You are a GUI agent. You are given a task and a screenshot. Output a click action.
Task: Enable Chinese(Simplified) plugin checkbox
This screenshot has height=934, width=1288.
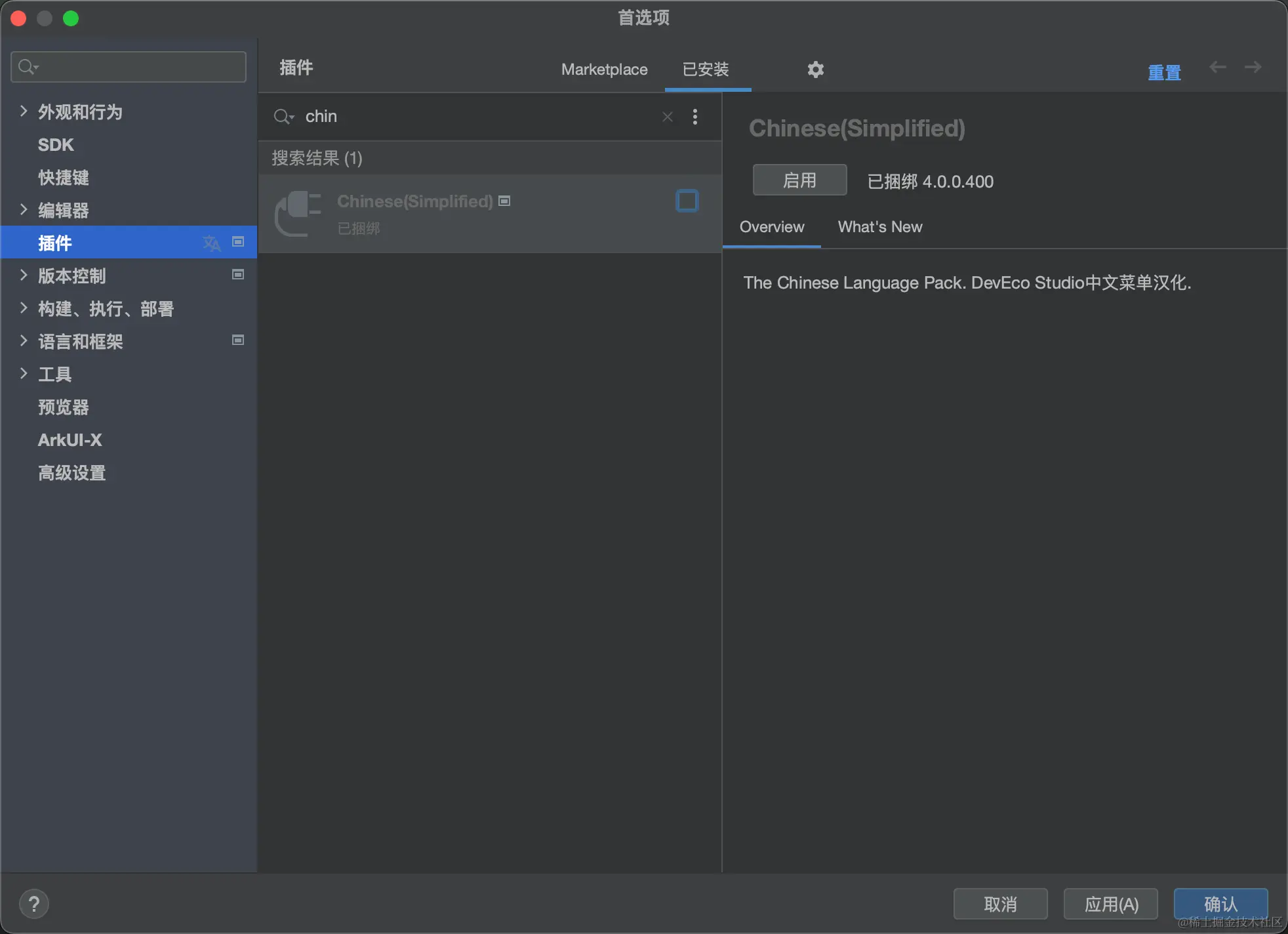[x=687, y=201]
